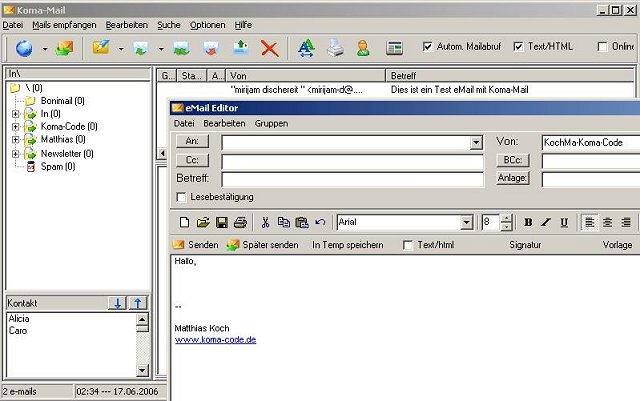Click the printer icon in editor toolbar

pyautogui.click(x=240, y=222)
